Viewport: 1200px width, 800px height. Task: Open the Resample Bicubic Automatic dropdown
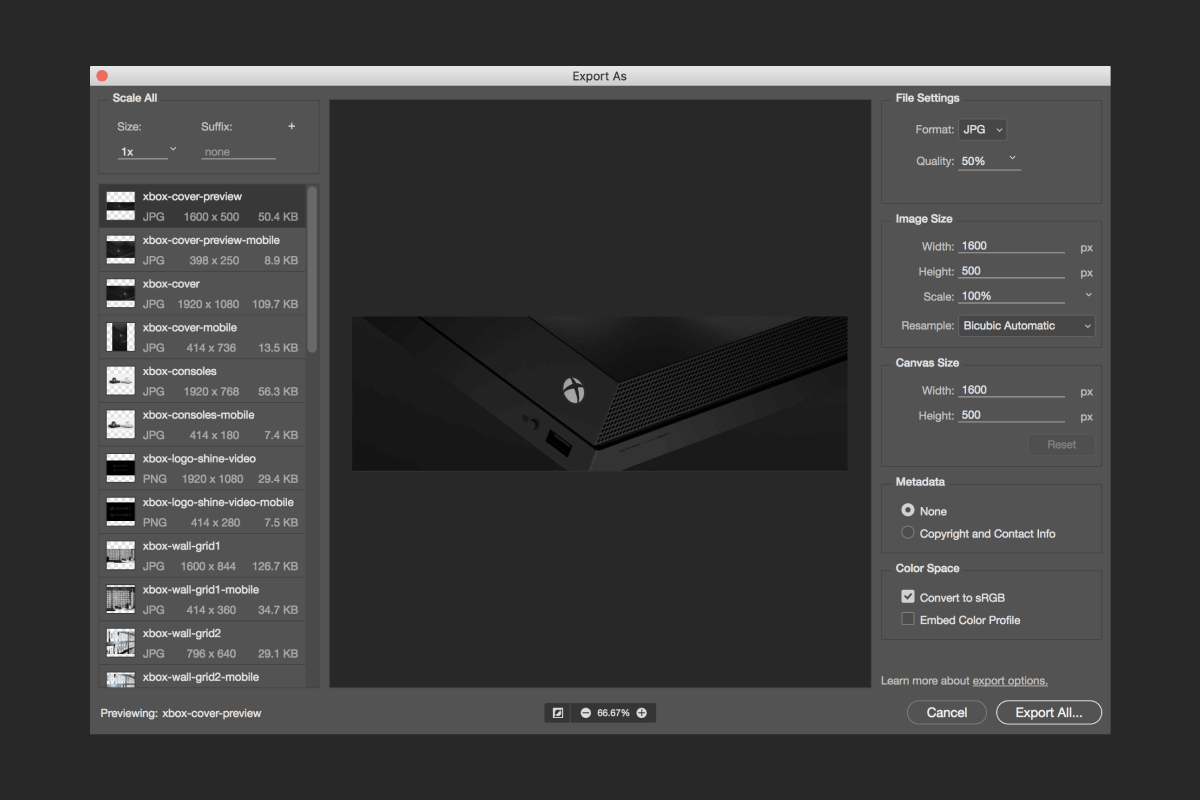point(1026,326)
